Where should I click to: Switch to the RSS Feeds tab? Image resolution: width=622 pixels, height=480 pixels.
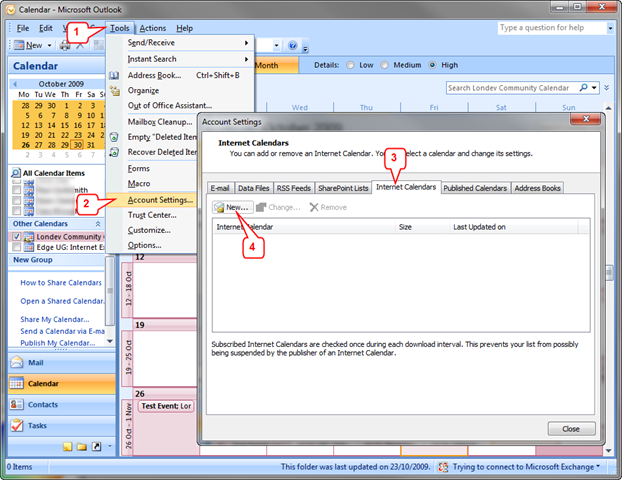(x=294, y=188)
